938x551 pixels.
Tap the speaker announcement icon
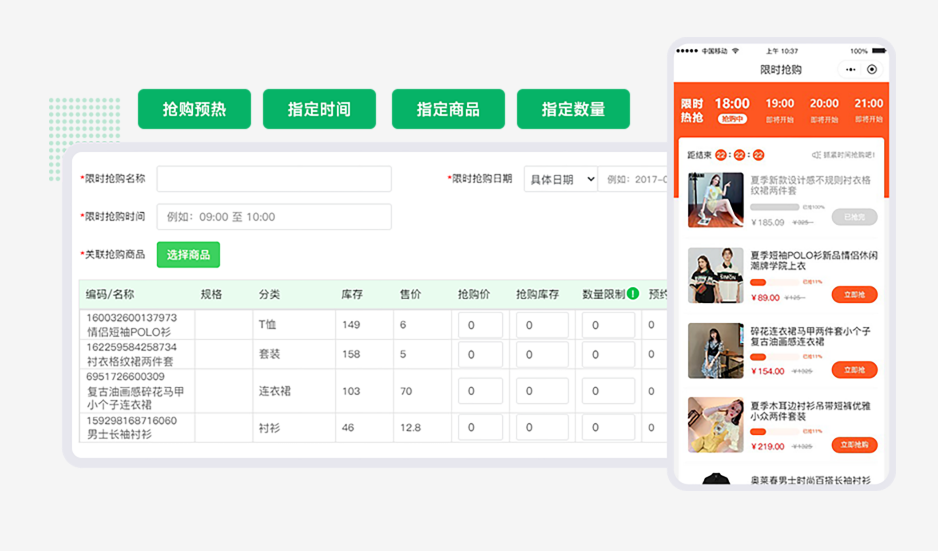[816, 155]
